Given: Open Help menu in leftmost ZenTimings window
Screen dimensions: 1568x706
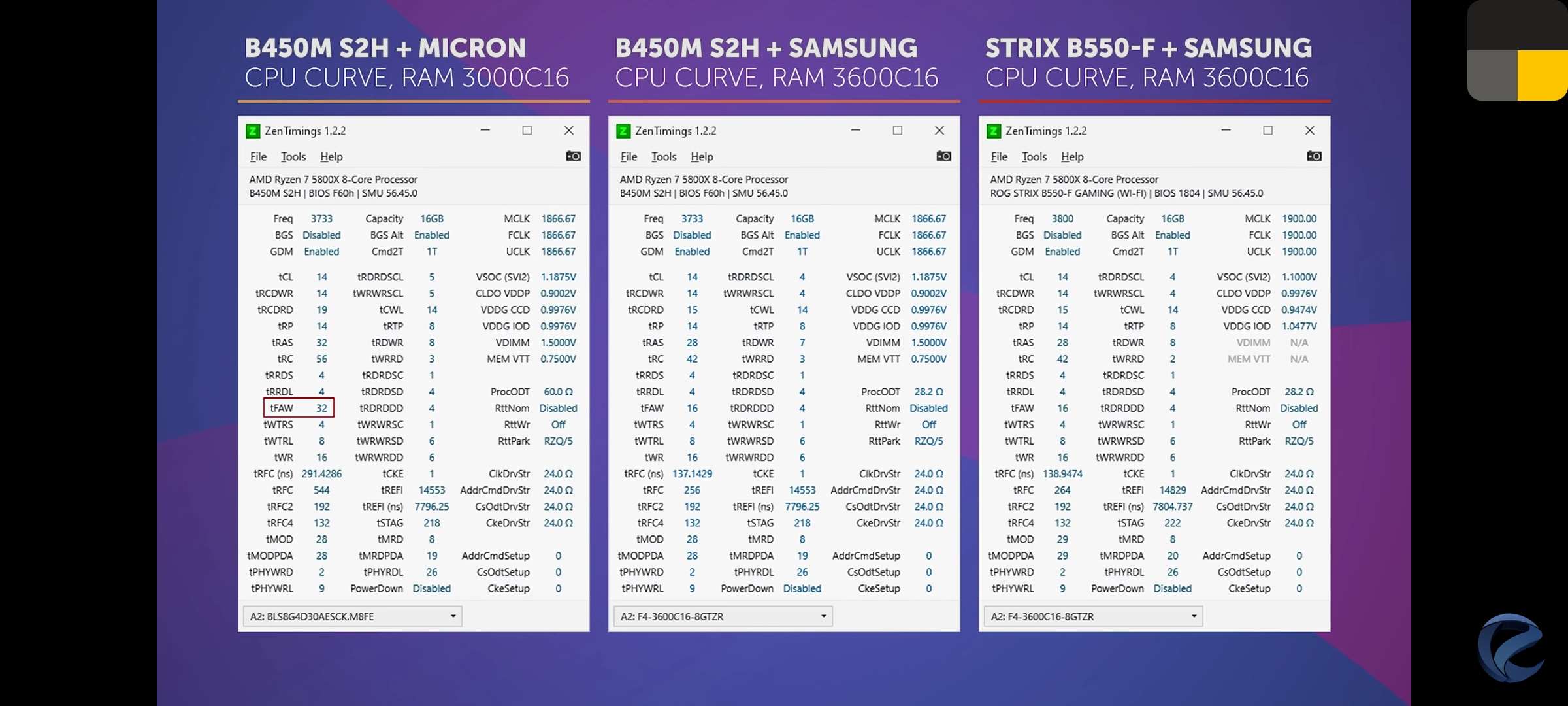Looking at the screenshot, I should click(331, 157).
